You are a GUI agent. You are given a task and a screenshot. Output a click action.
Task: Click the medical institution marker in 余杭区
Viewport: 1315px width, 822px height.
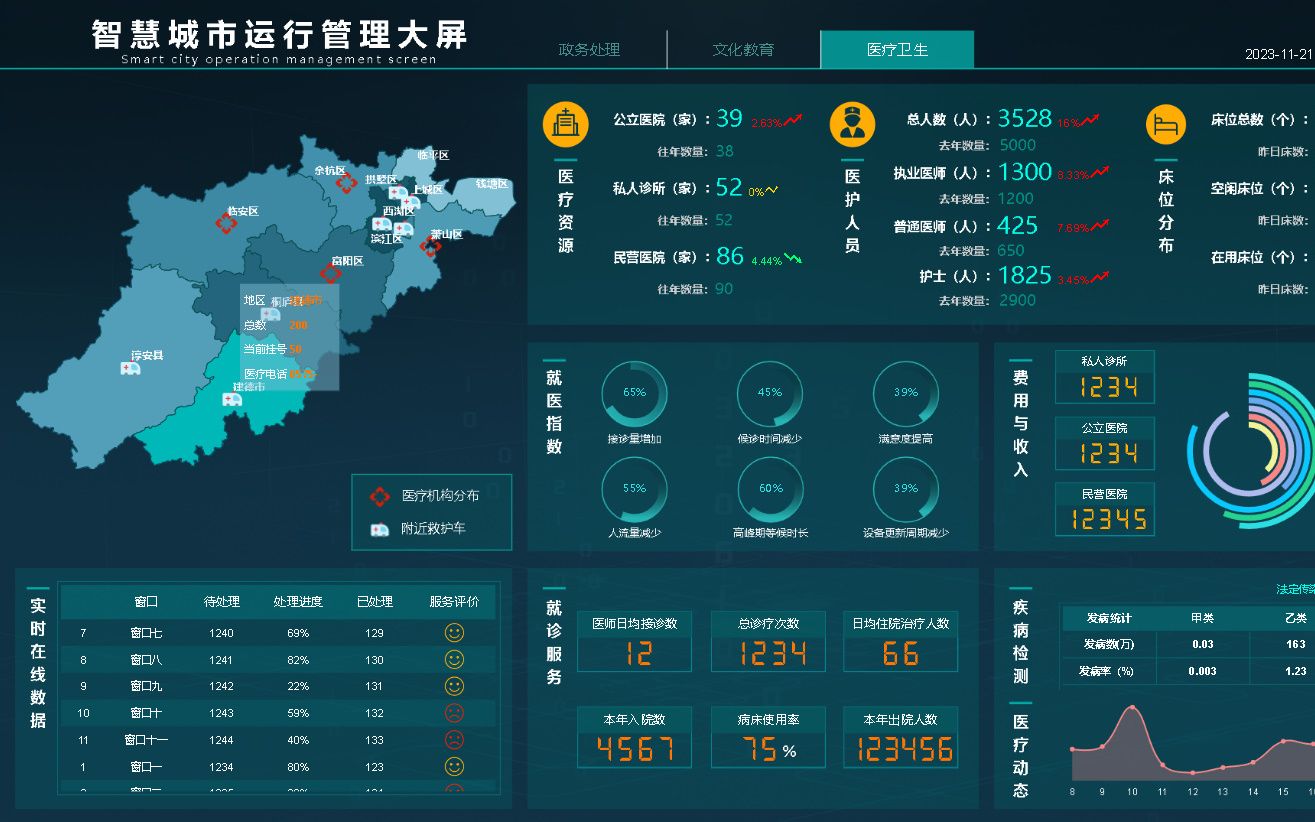[x=346, y=183]
